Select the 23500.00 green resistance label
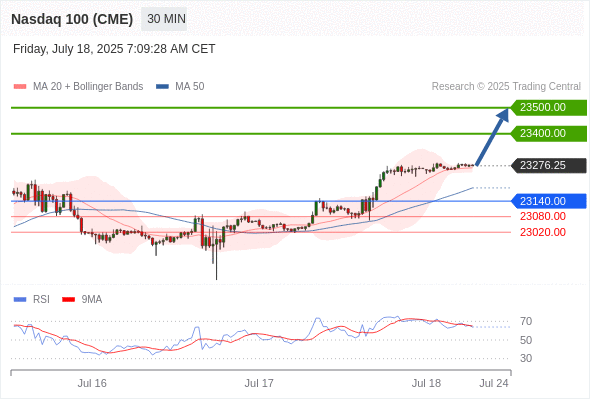The width and height of the screenshot is (590, 400). coord(549,108)
